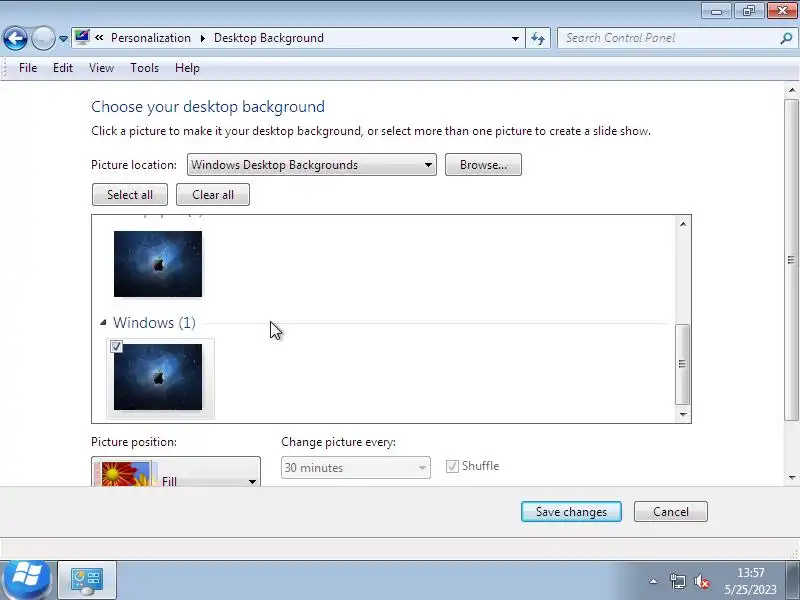This screenshot has width=800, height=600.
Task: Go back with the blue Back arrow
Action: pos(15,38)
